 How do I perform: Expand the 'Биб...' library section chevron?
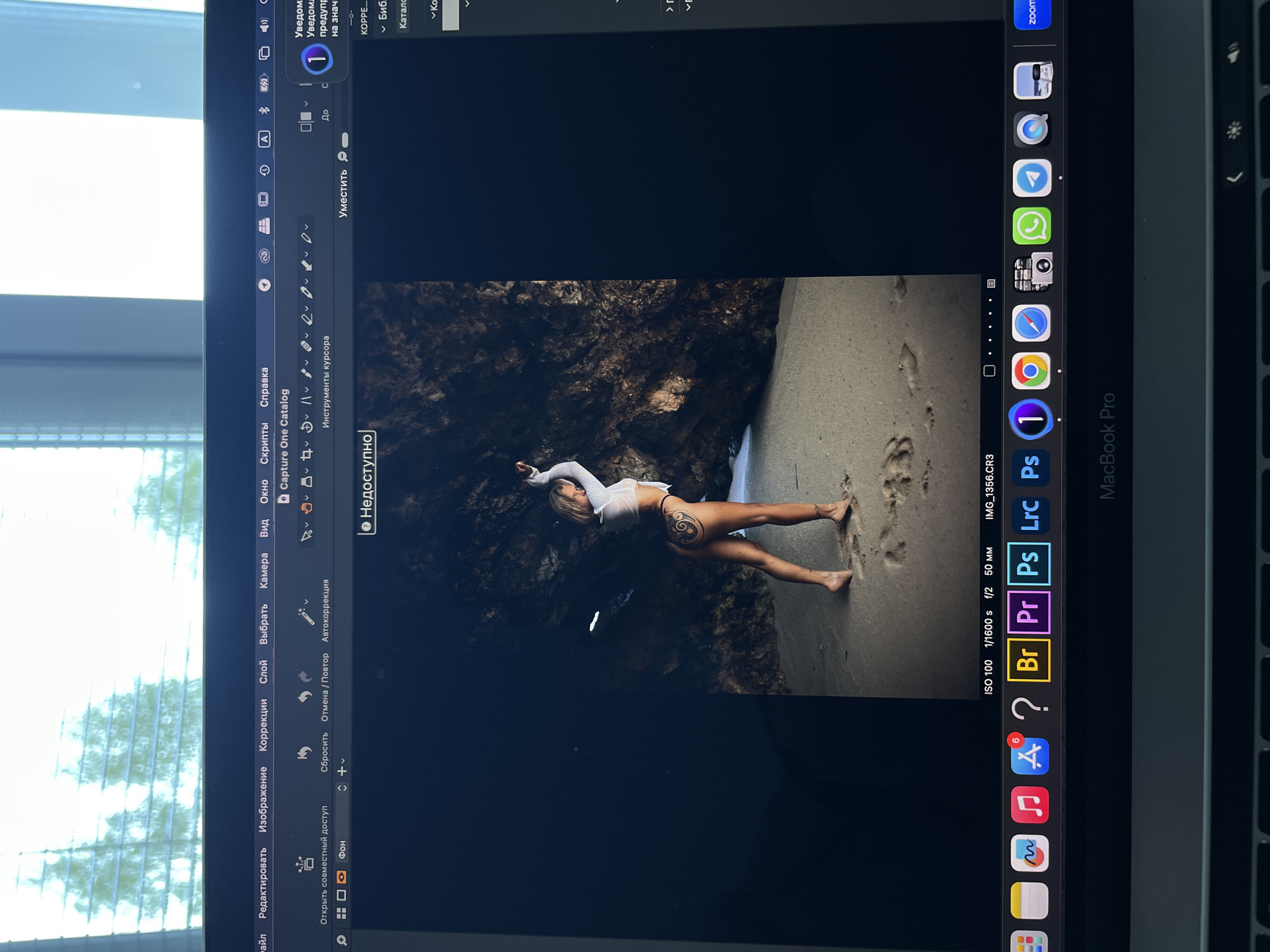[384, 29]
